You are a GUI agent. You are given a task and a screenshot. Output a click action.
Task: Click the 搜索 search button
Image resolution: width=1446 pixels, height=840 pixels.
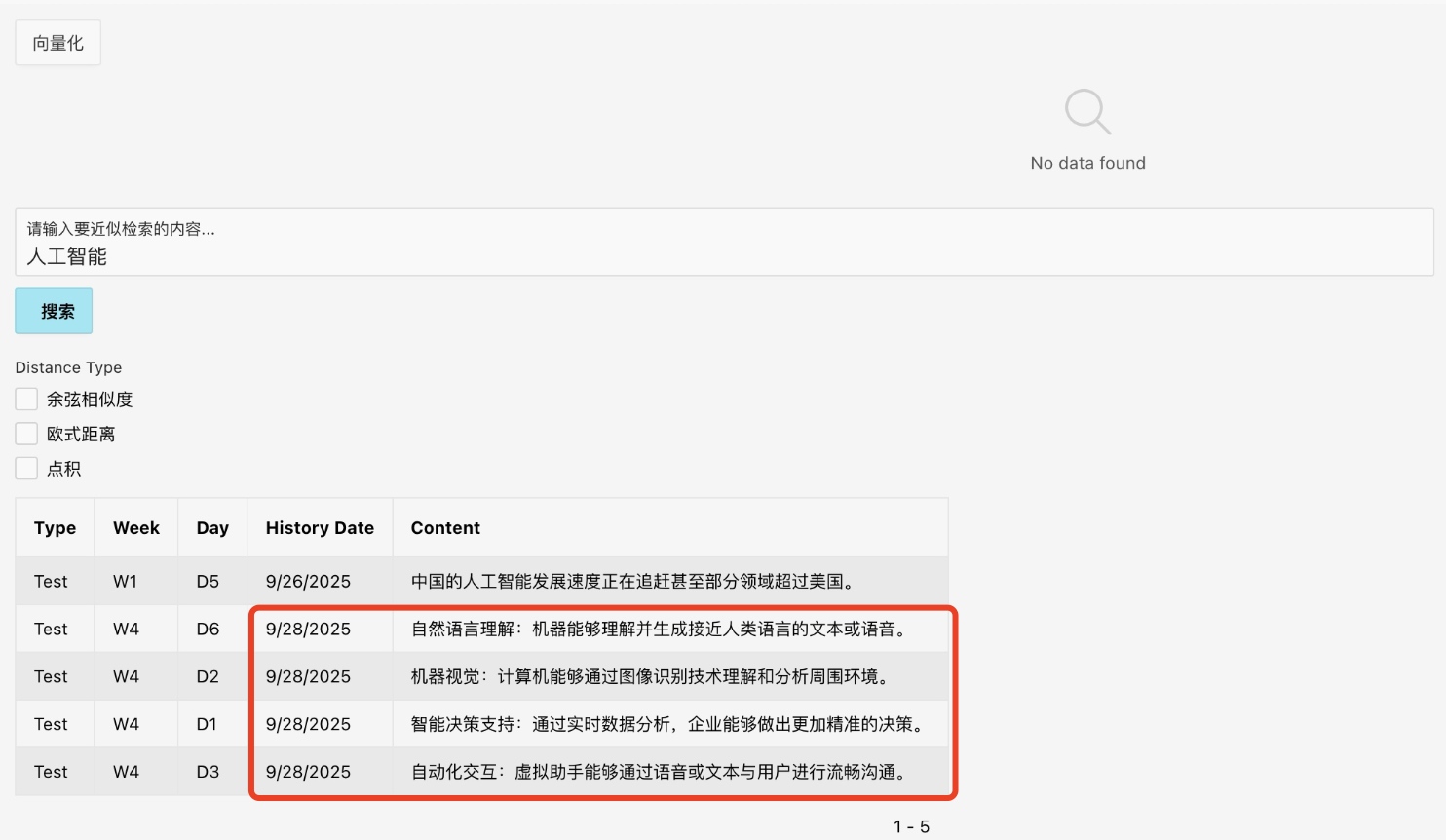click(x=54, y=312)
